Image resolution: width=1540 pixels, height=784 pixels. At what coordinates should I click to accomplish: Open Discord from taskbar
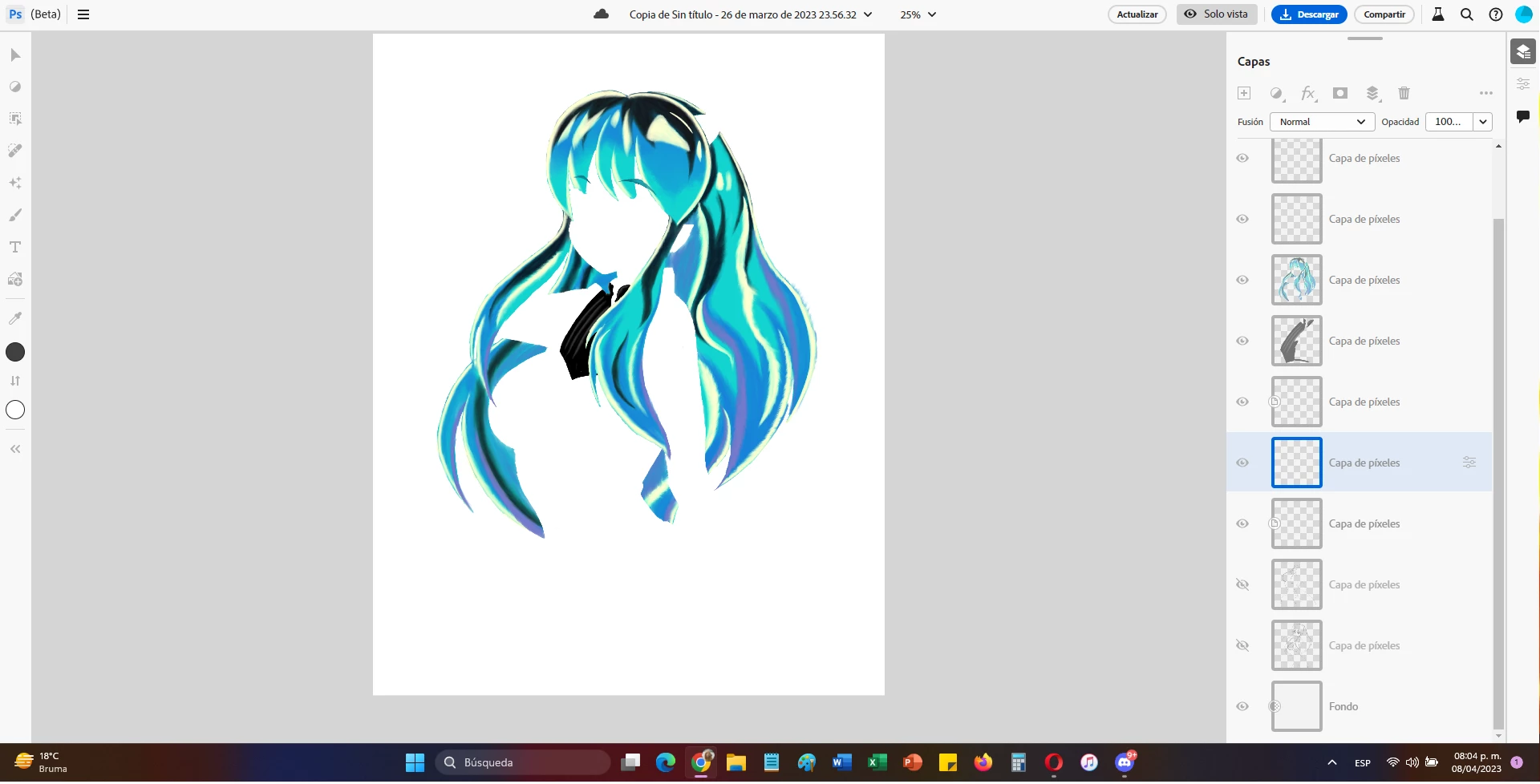pos(1125,762)
